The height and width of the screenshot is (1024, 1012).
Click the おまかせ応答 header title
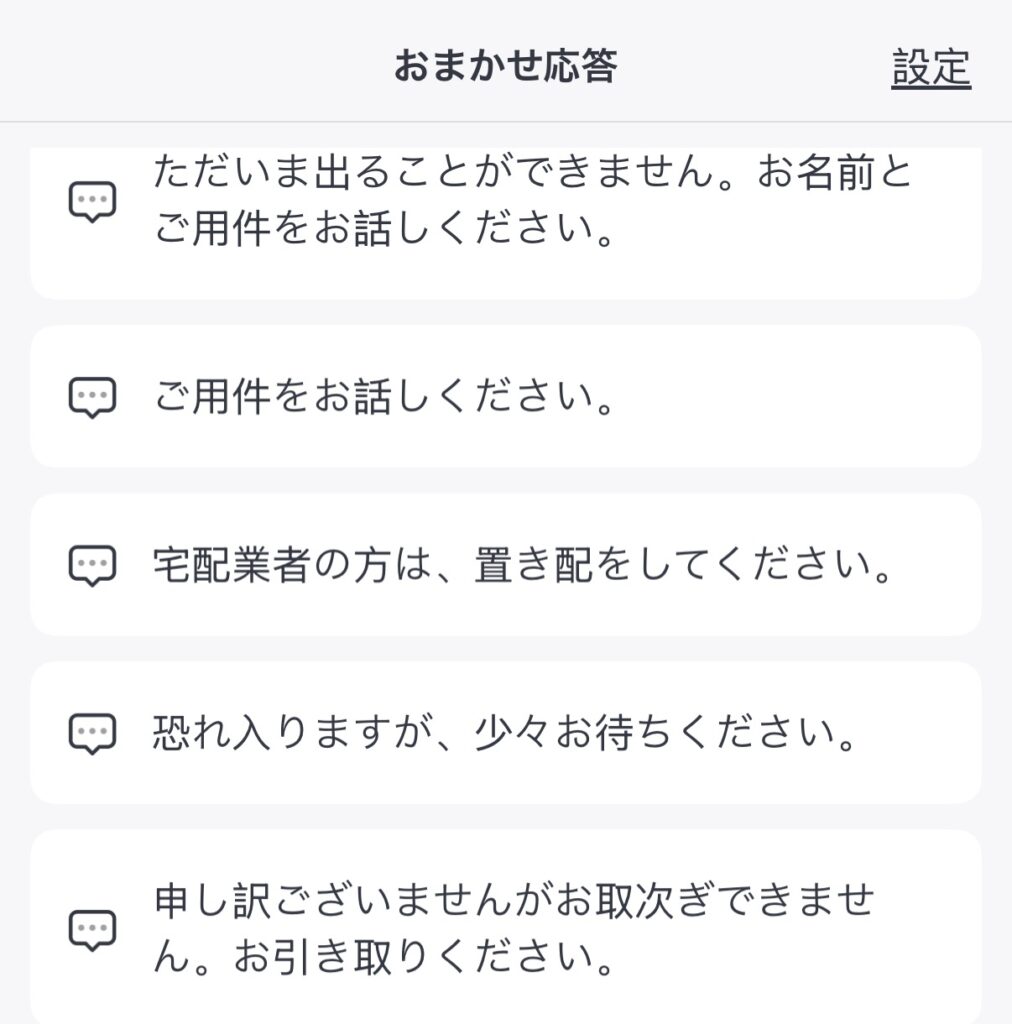point(505,67)
